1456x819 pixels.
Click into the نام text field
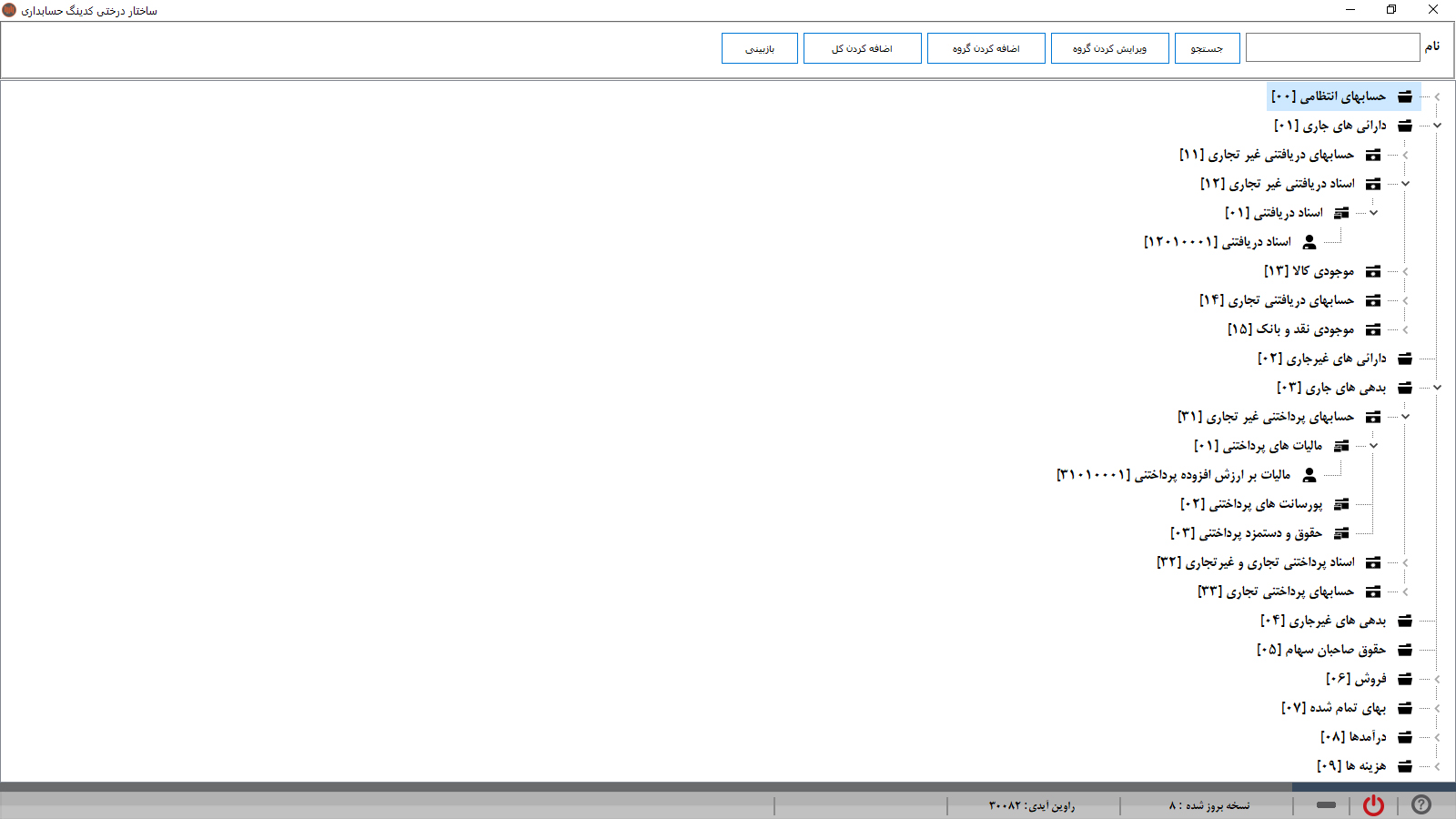pyautogui.click(x=1332, y=47)
